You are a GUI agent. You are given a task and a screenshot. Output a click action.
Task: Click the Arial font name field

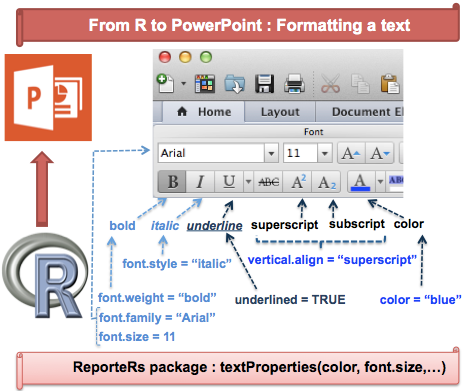212,153
